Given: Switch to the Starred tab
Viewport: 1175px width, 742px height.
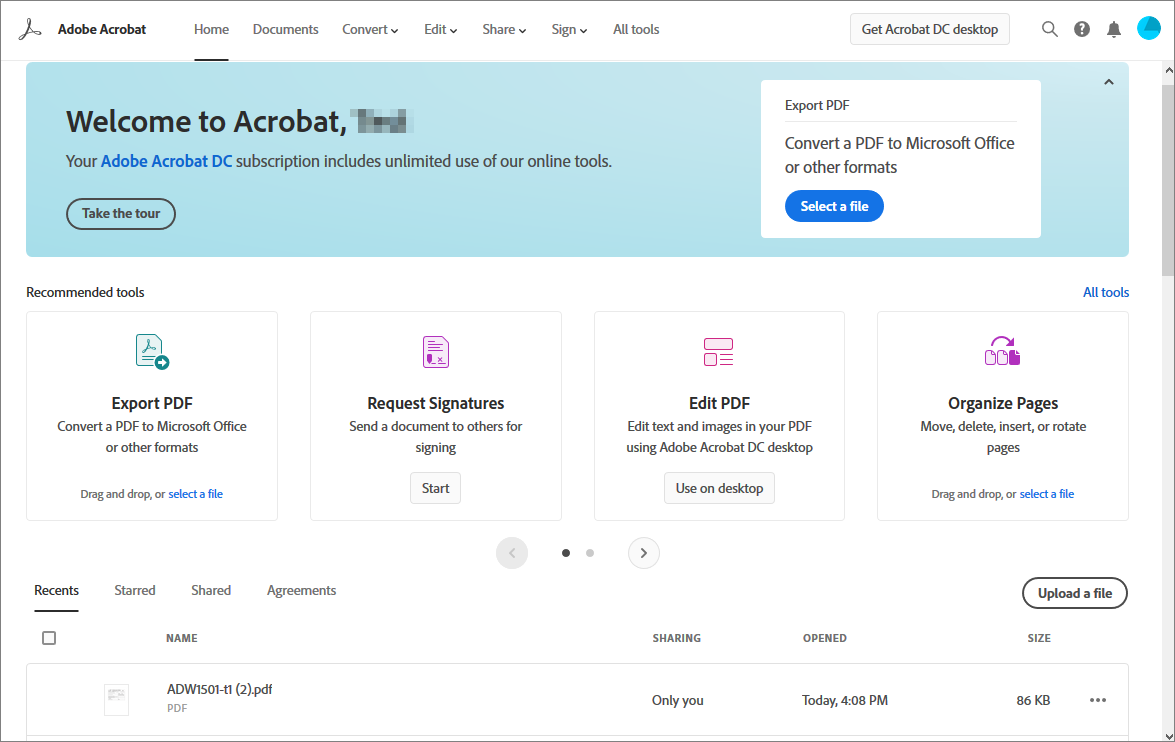Looking at the screenshot, I should click(134, 590).
